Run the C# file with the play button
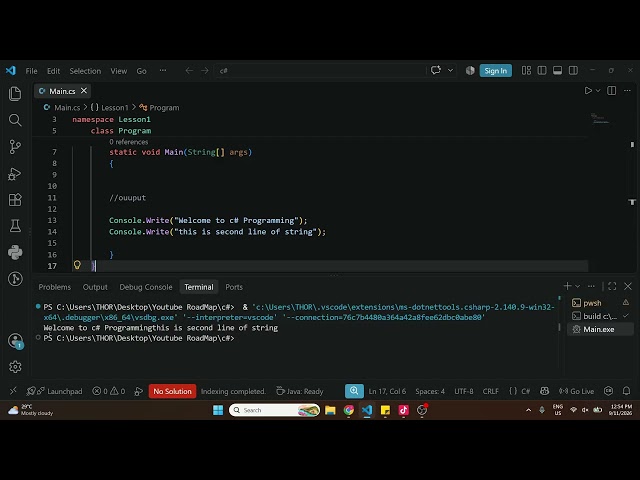The width and height of the screenshot is (640, 480). point(588,91)
